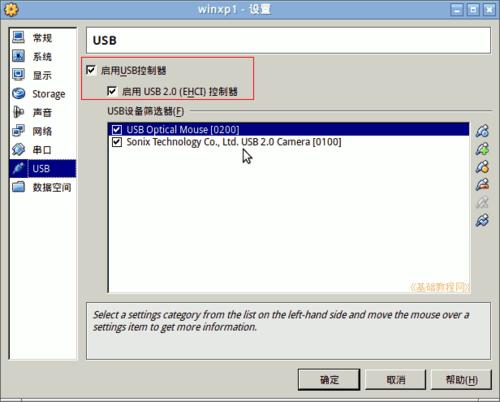Toggle 启用USB控制器 checkbox
This screenshot has width=500, height=402.
pos(91,70)
